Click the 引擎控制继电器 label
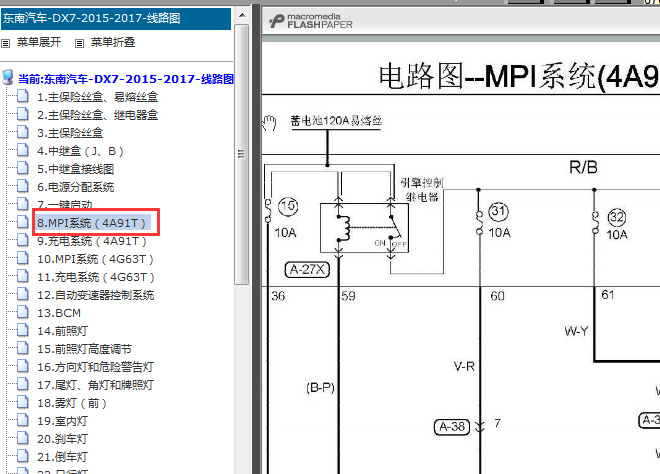This screenshot has height=474, width=660. tap(422, 189)
